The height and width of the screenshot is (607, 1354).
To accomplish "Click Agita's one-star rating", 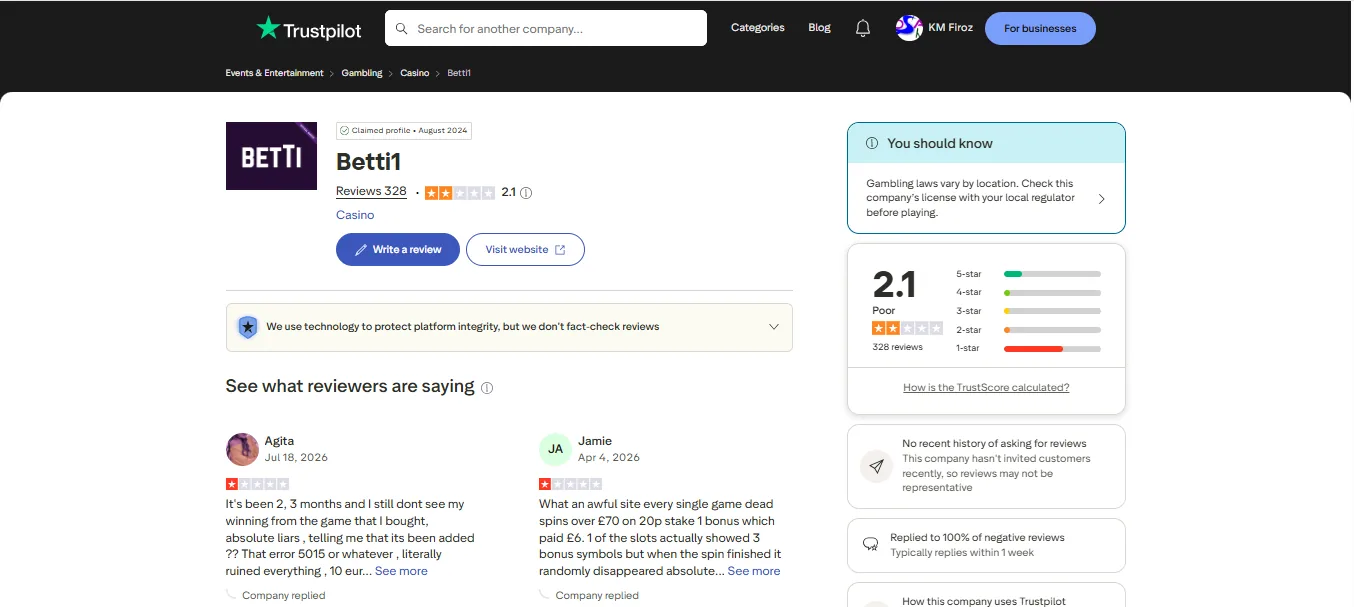I will [x=257, y=484].
